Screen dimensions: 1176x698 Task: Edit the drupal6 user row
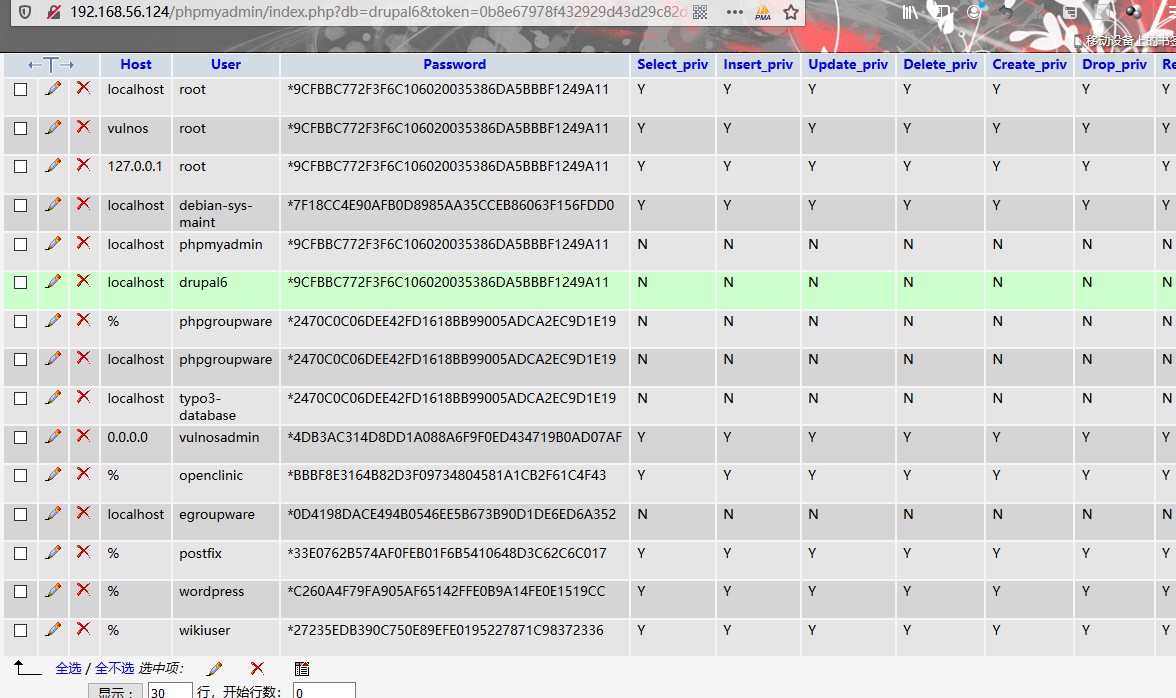click(x=52, y=282)
